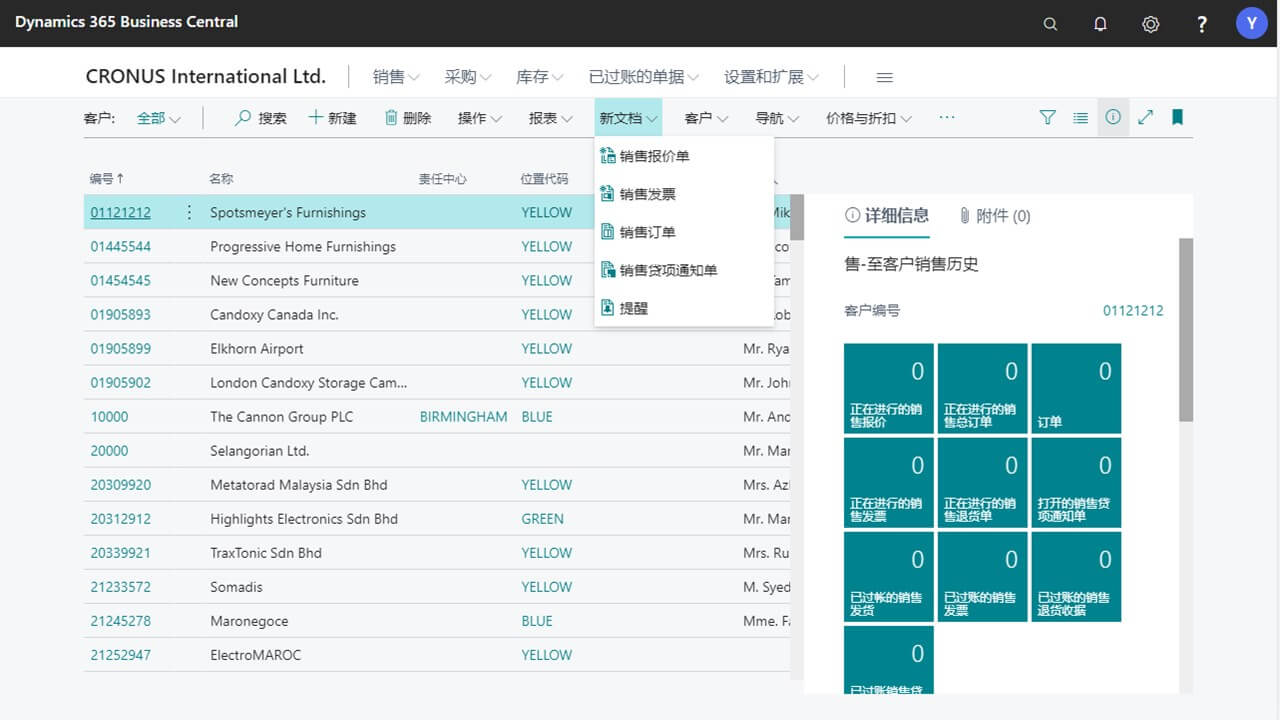
Task: Expand the 全部 customer filter dropdown
Action: (x=160, y=117)
